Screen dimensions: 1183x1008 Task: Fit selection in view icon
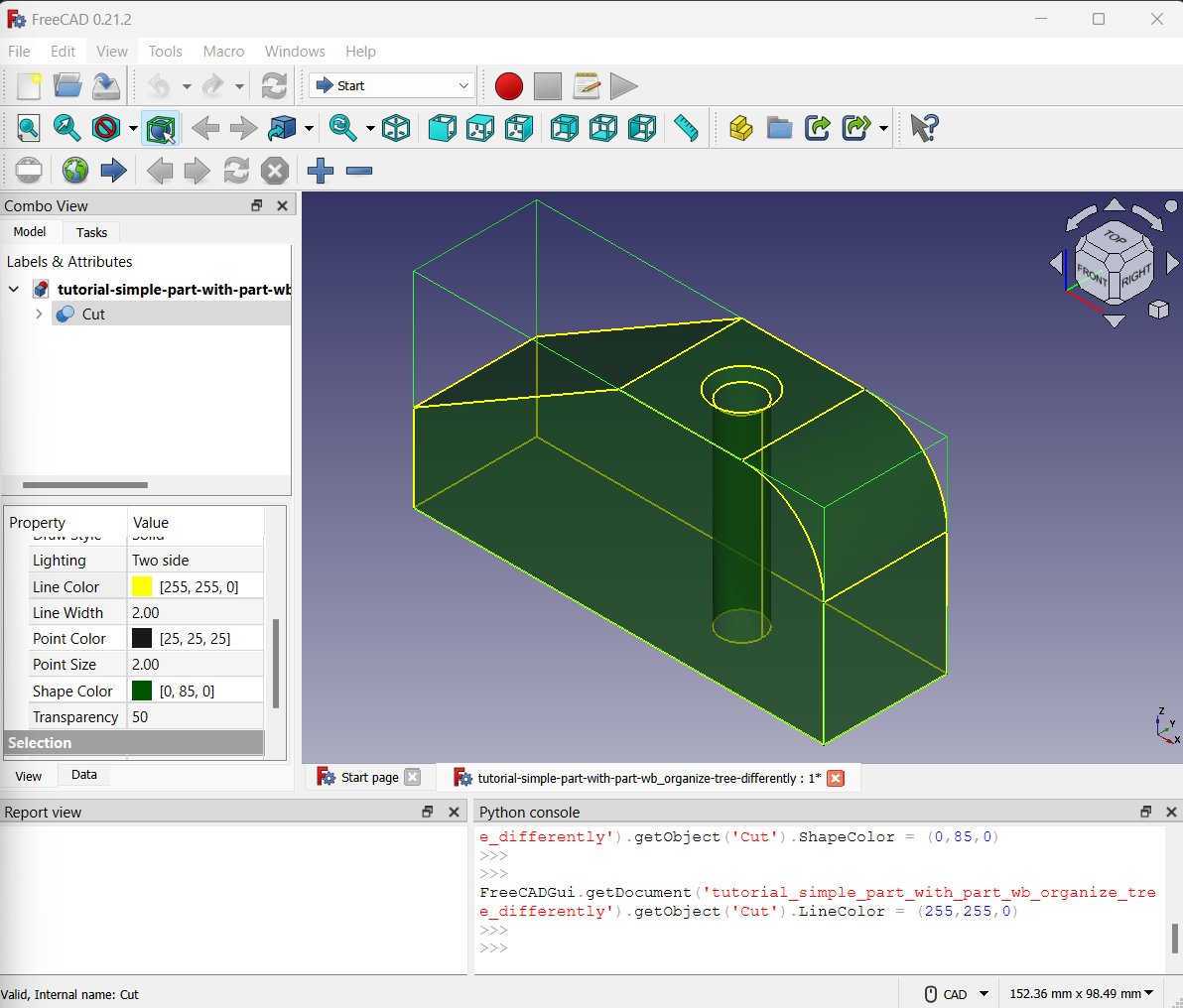[x=67, y=128]
